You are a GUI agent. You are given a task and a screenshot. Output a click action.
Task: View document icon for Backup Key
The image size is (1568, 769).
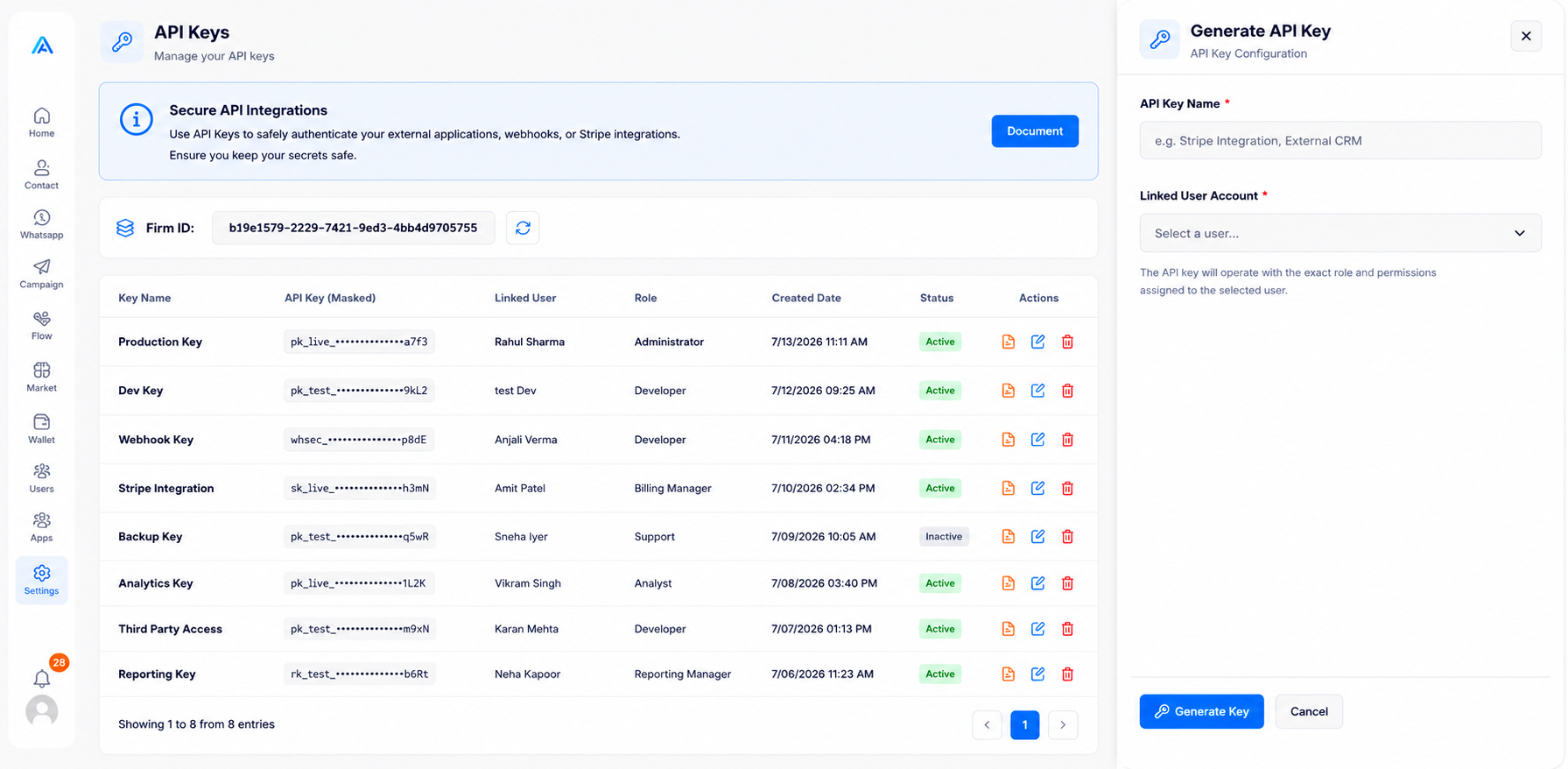(x=1009, y=536)
